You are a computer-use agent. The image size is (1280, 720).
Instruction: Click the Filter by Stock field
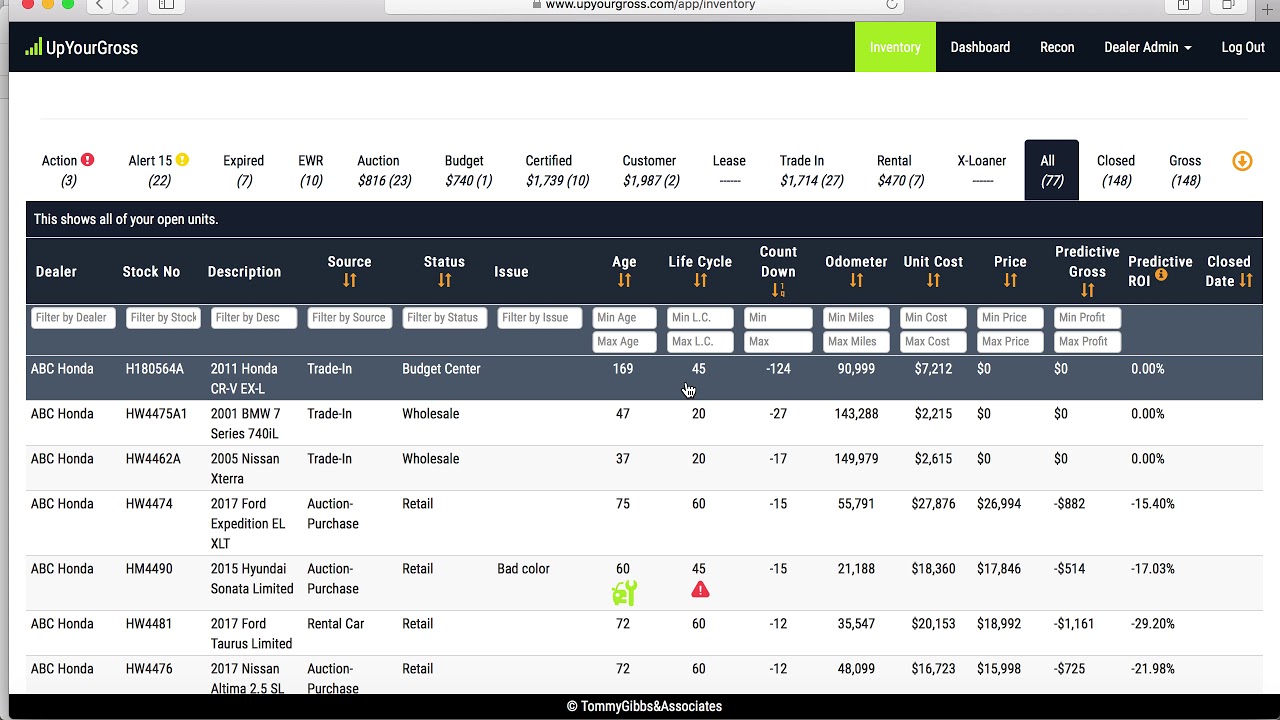tap(164, 318)
